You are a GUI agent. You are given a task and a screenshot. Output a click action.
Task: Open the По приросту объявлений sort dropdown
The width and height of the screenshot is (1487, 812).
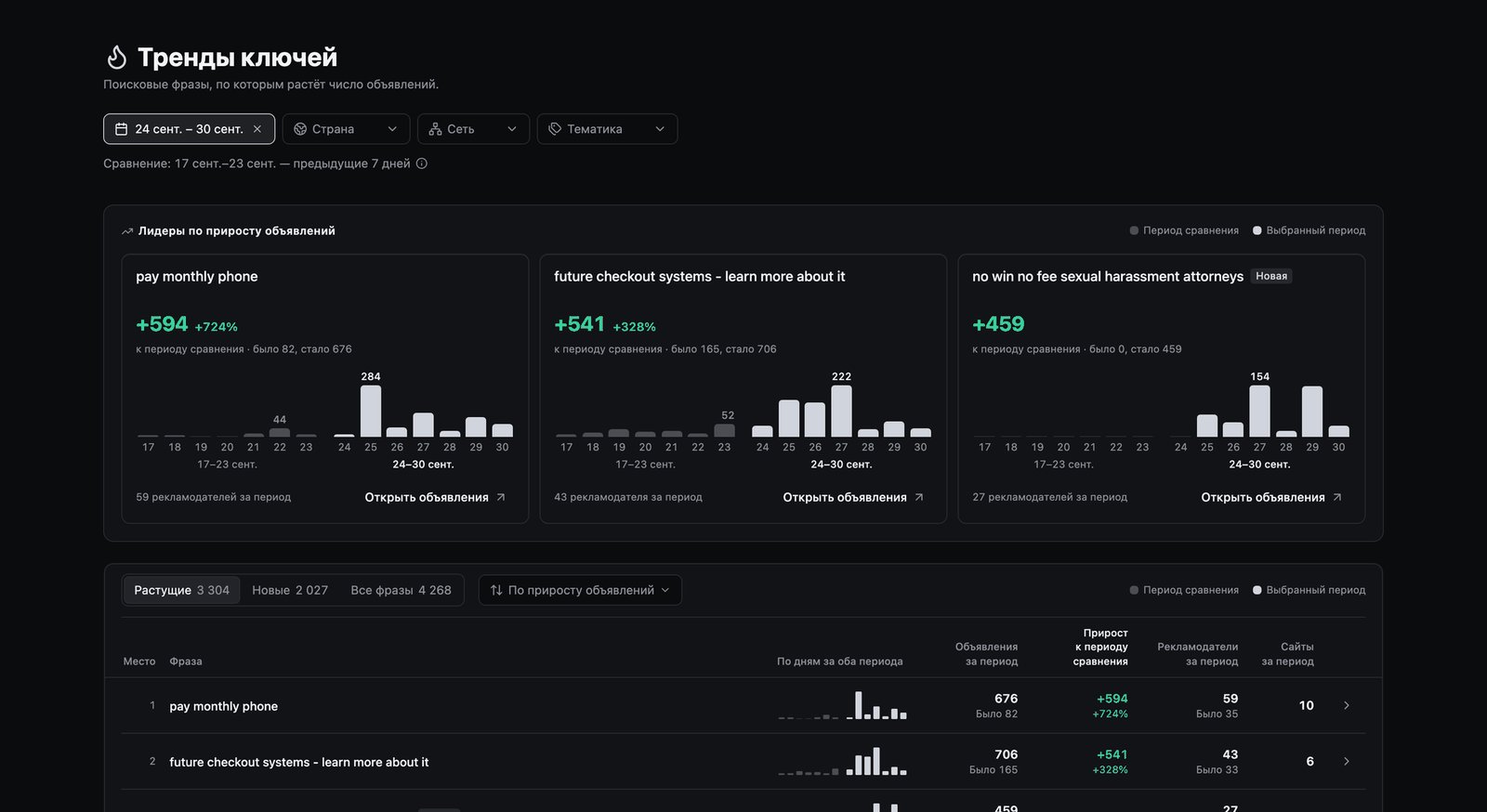[580, 590]
